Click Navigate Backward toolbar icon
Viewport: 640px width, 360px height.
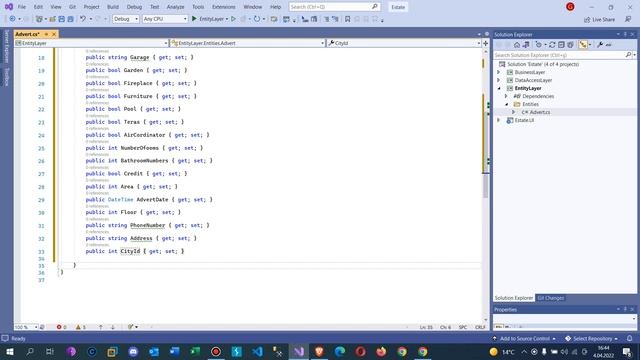coord(12,19)
